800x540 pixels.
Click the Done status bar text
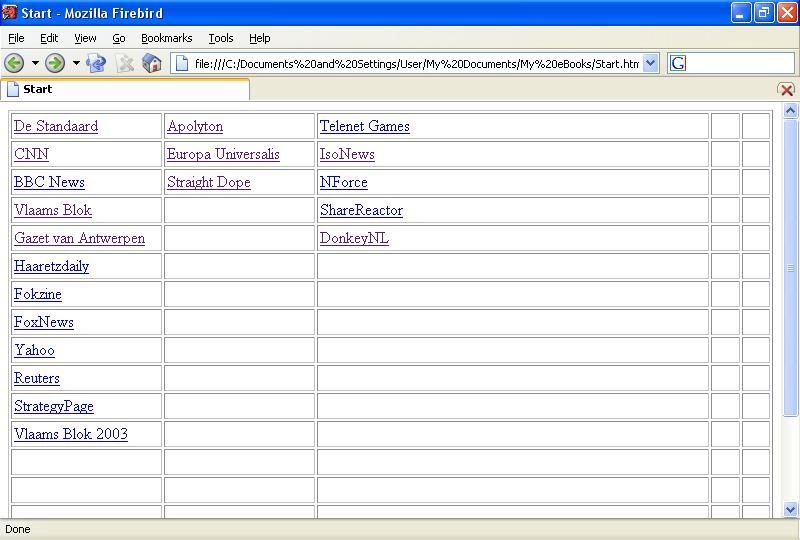[18, 529]
